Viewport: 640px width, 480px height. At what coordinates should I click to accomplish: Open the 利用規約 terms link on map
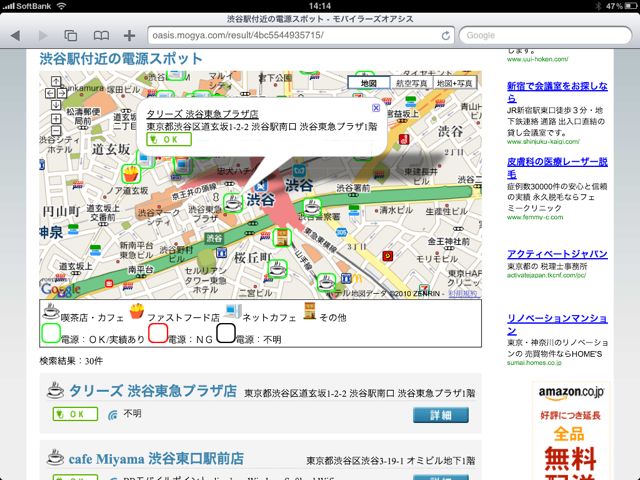[463, 293]
